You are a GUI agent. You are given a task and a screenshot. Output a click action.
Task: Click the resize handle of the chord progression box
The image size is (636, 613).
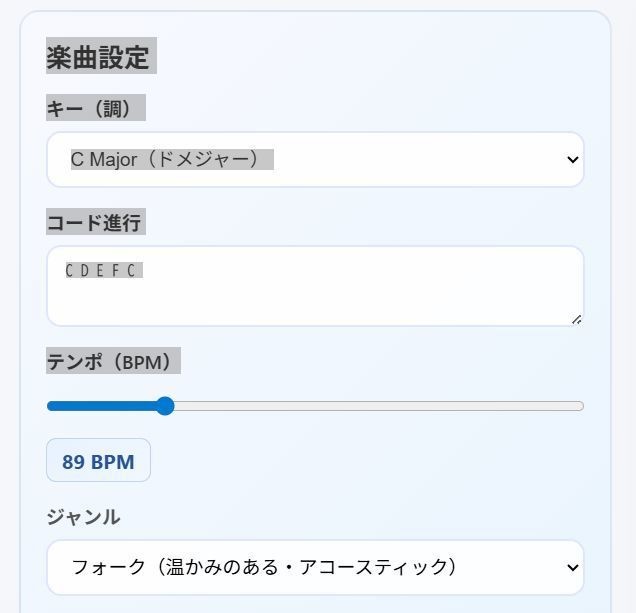pos(576,319)
